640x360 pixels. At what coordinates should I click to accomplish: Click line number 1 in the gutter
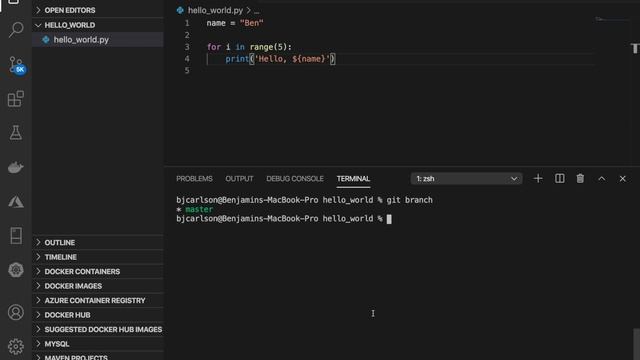click(187, 23)
